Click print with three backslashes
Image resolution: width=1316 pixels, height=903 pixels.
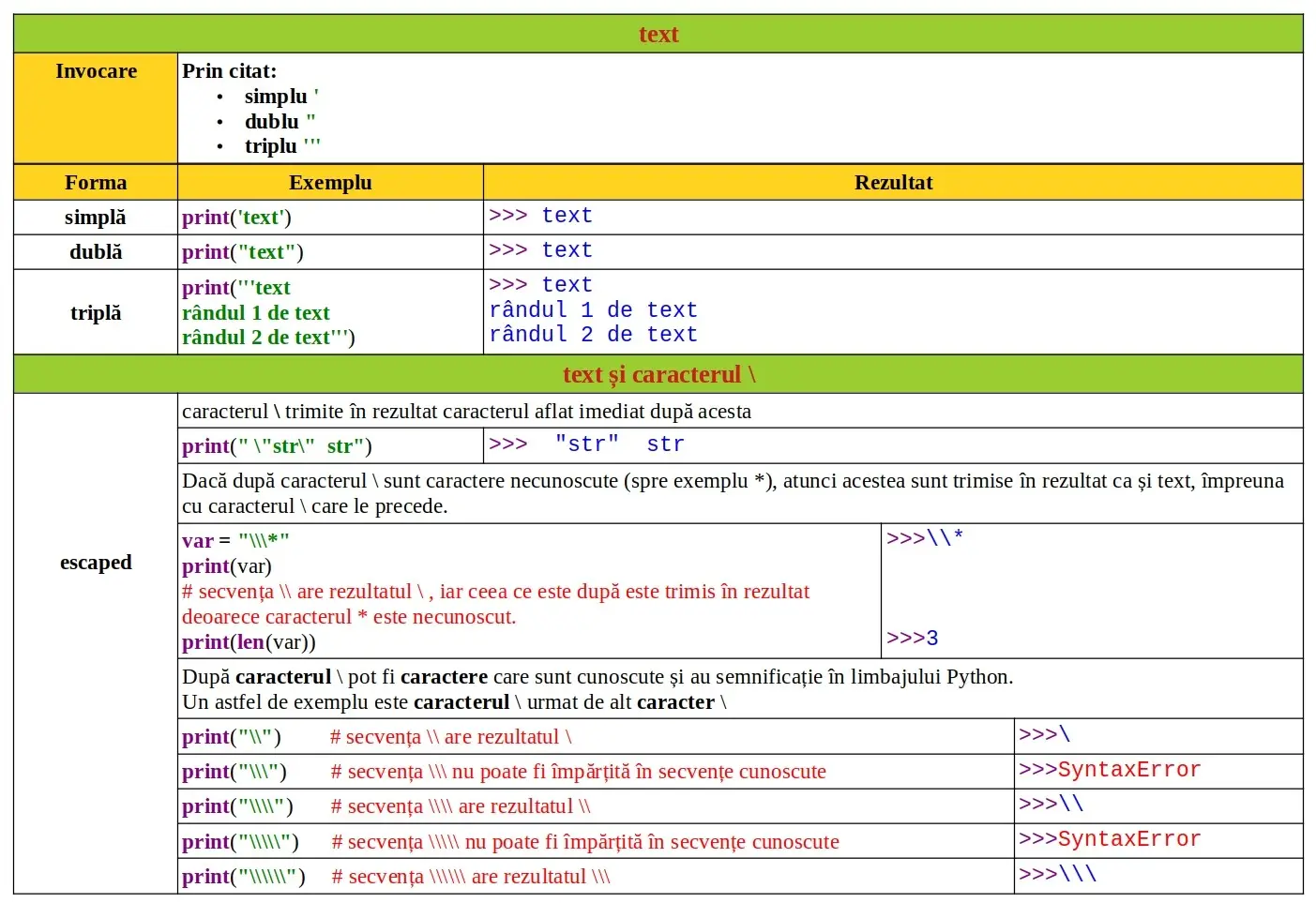[x=234, y=772]
